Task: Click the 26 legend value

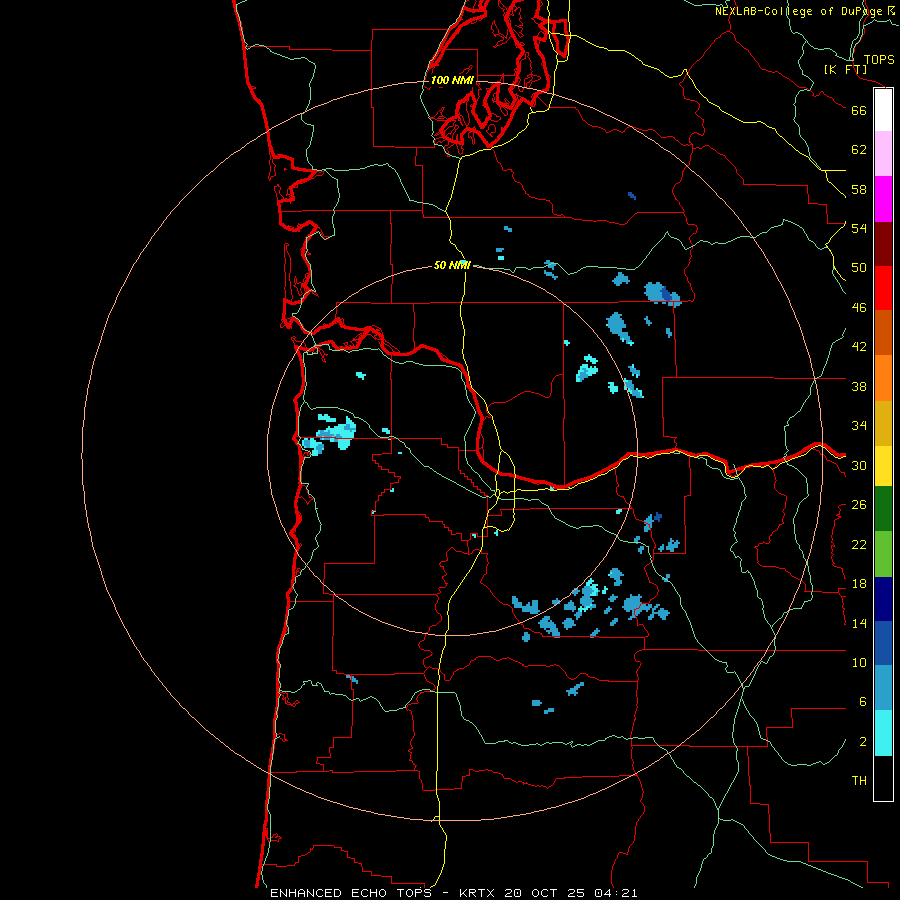Action: [x=859, y=505]
